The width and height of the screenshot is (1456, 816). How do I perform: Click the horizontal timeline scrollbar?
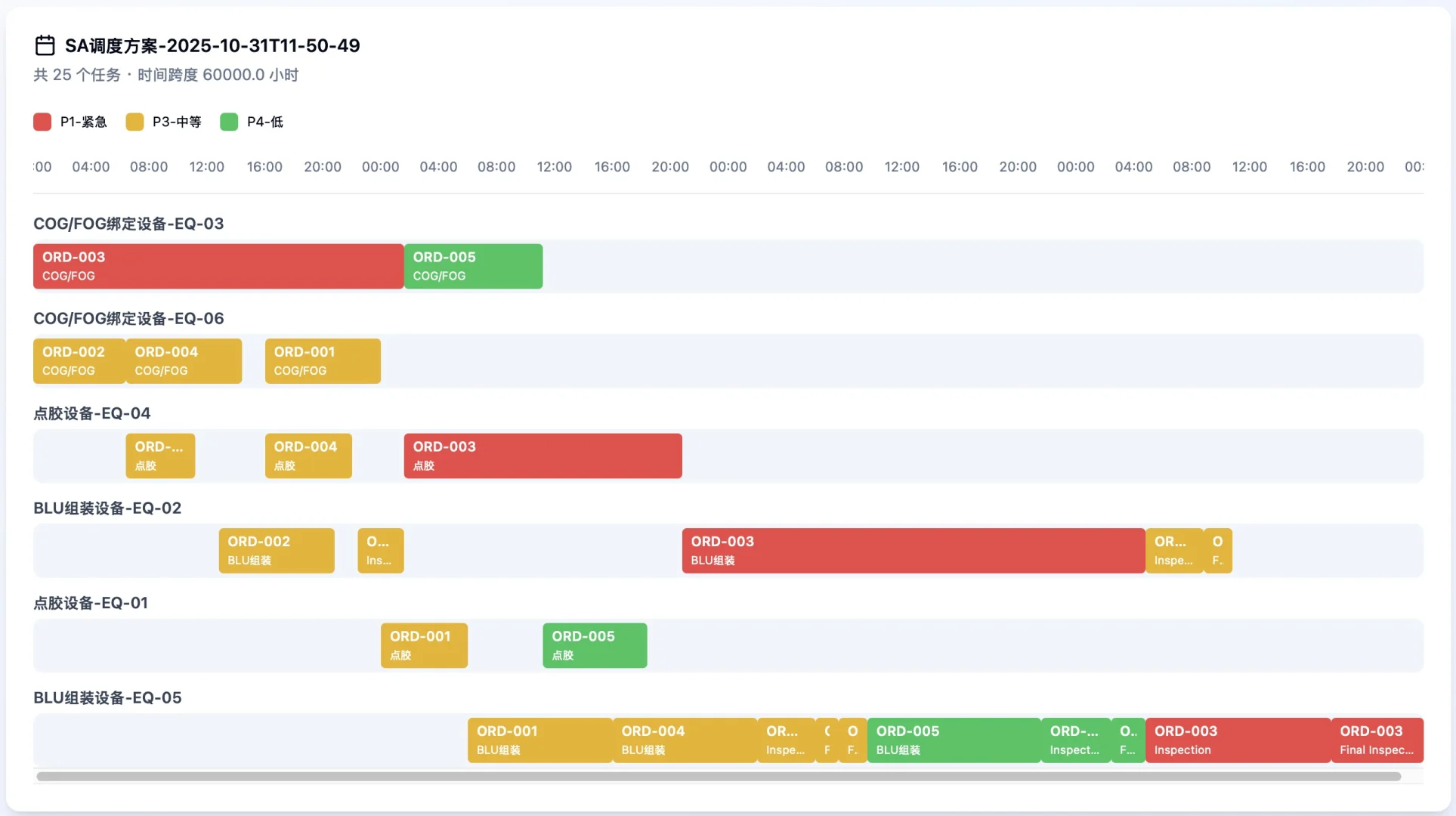tap(718, 777)
